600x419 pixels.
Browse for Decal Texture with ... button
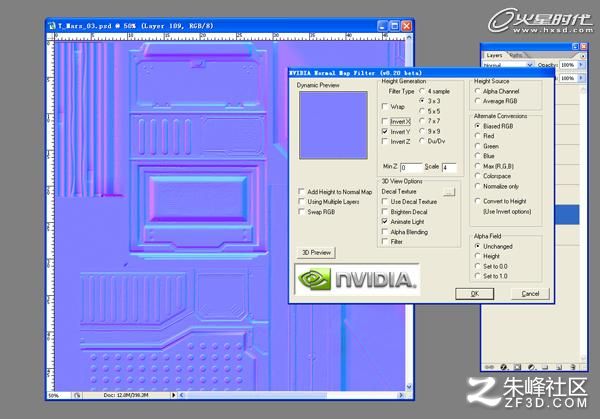(x=449, y=191)
